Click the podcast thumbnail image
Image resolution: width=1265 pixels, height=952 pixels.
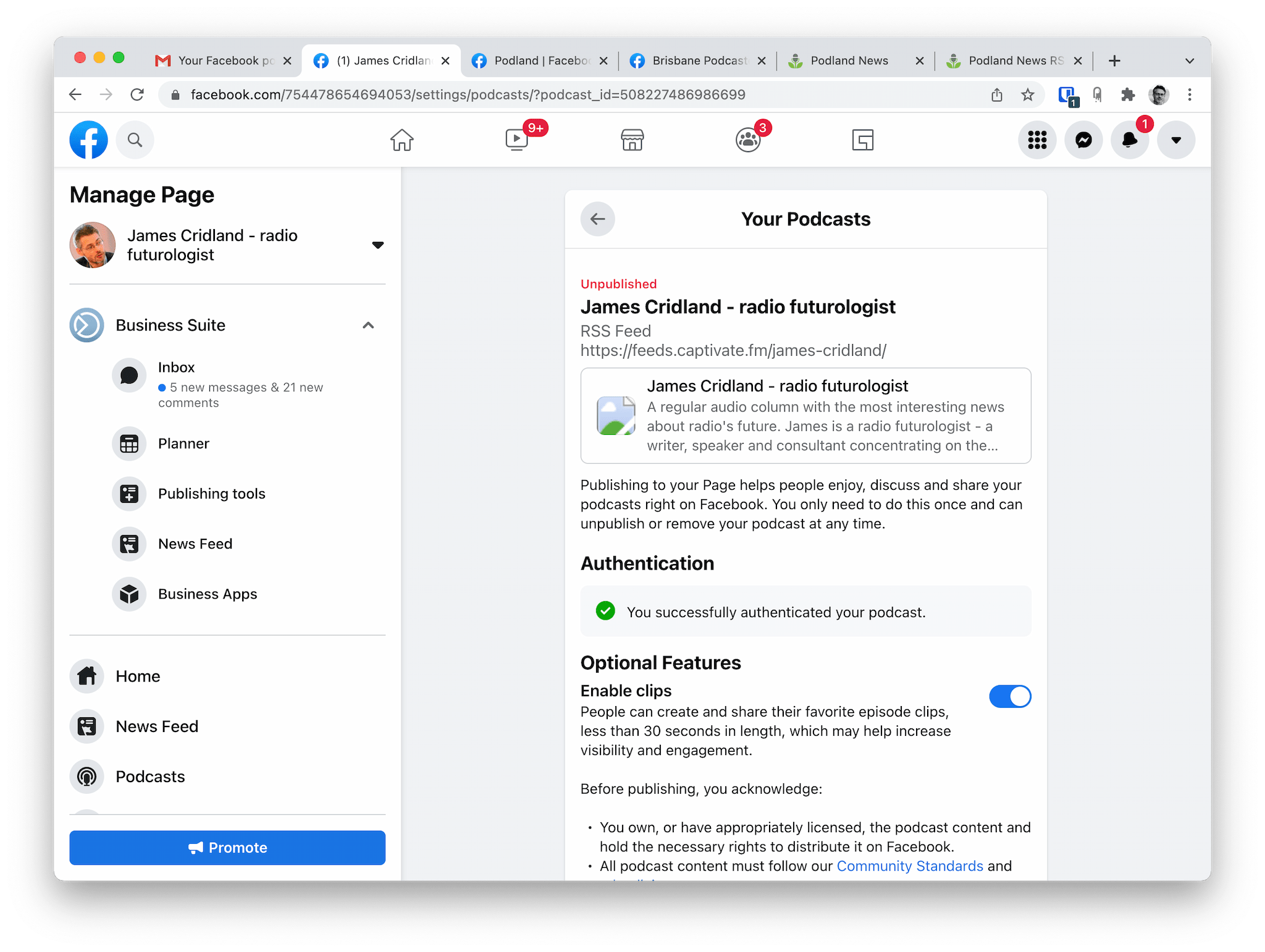[613, 413]
